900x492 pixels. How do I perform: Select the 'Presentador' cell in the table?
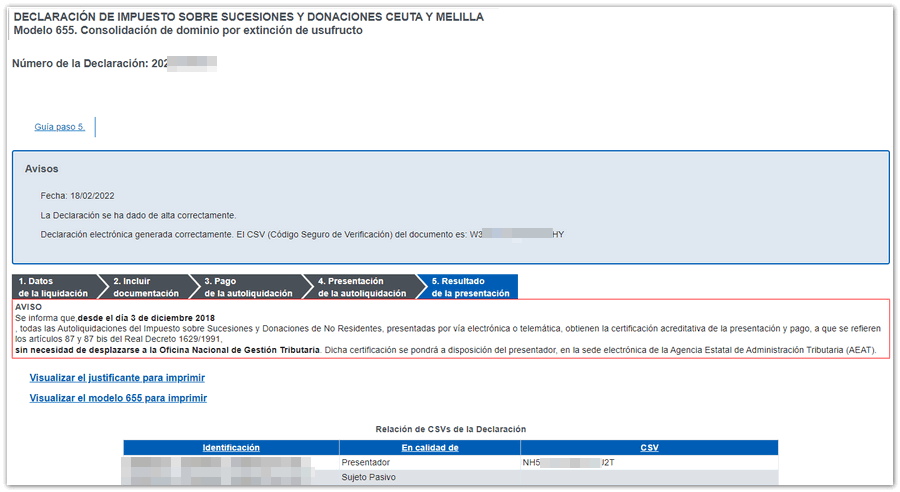coord(365,463)
